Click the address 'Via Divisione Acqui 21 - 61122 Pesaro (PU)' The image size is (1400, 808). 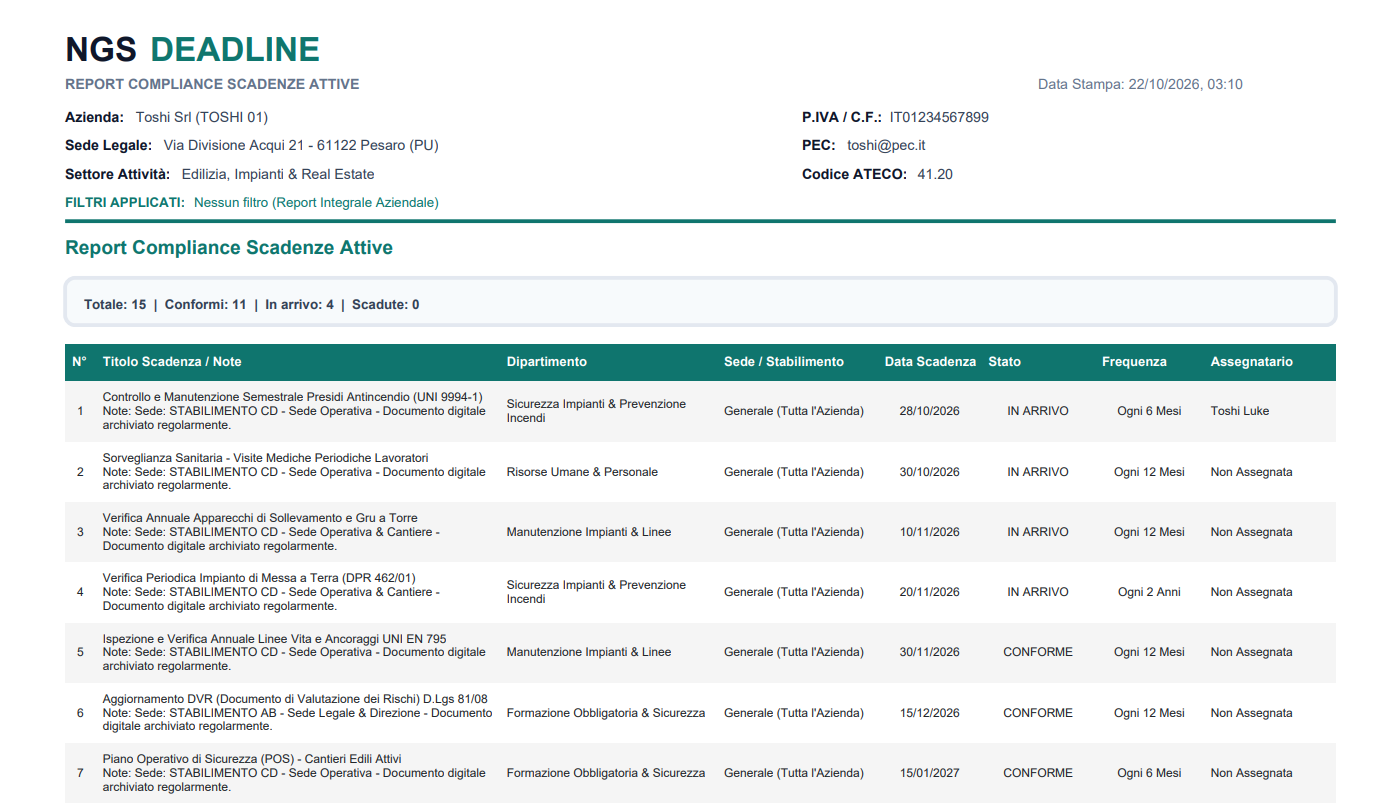[x=301, y=145]
